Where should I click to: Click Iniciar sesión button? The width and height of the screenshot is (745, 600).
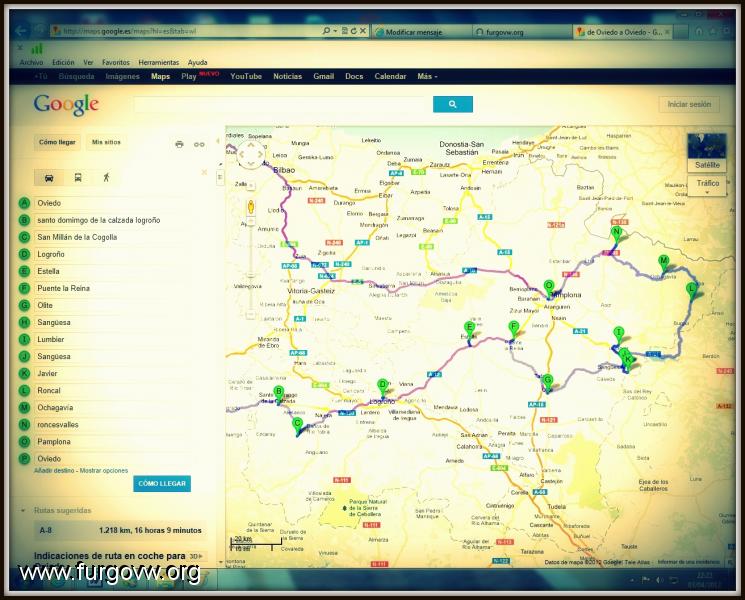click(689, 105)
